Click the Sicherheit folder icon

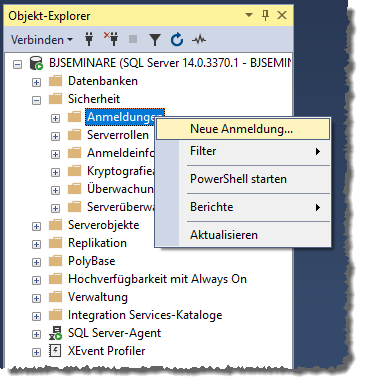pos(55,99)
